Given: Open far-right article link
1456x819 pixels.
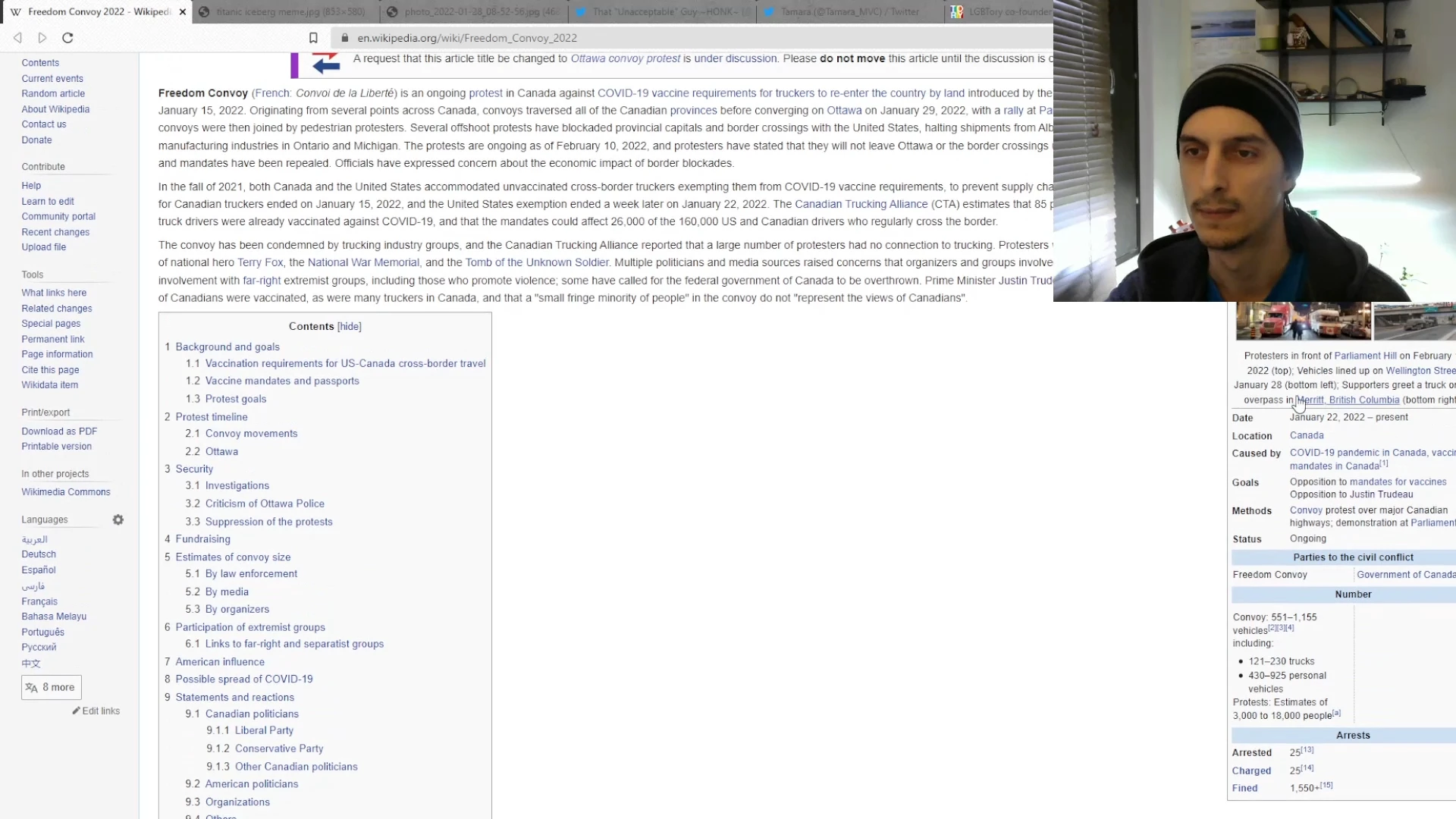Looking at the screenshot, I should tap(262, 281).
